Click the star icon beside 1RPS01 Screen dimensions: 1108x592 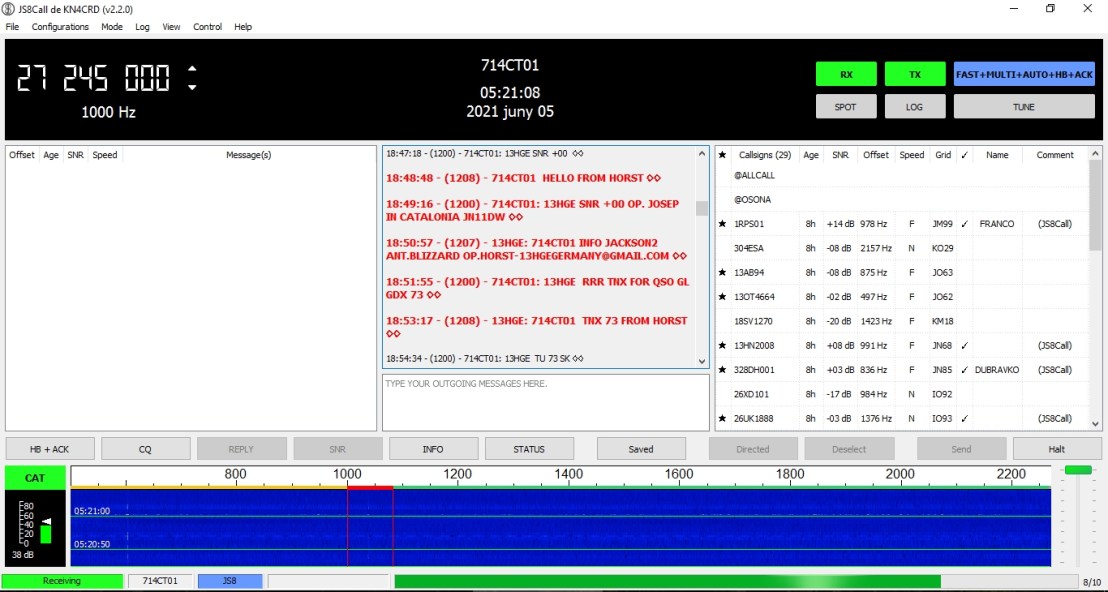click(722, 224)
